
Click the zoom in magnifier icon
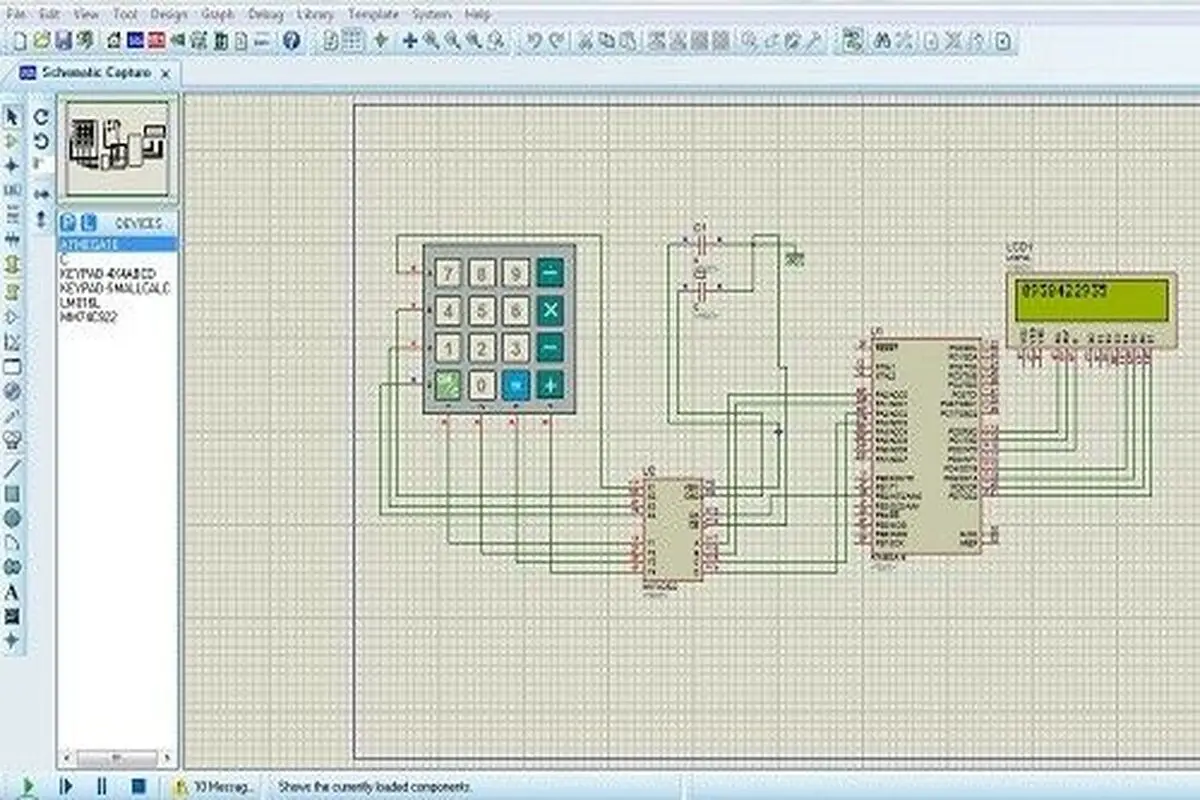(x=431, y=40)
